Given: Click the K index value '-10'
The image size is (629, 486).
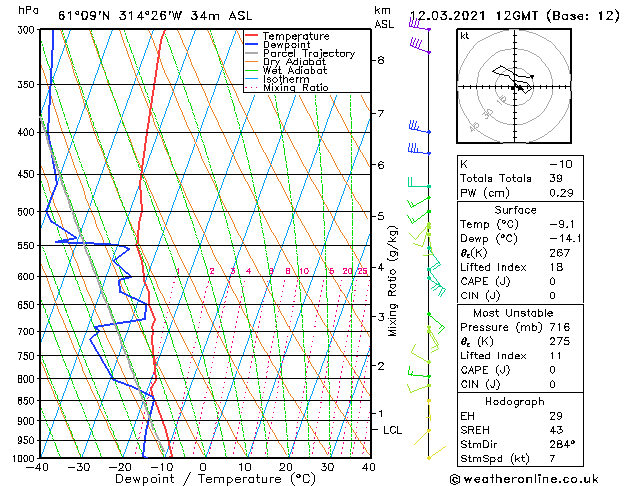Looking at the screenshot, I should (561, 164).
